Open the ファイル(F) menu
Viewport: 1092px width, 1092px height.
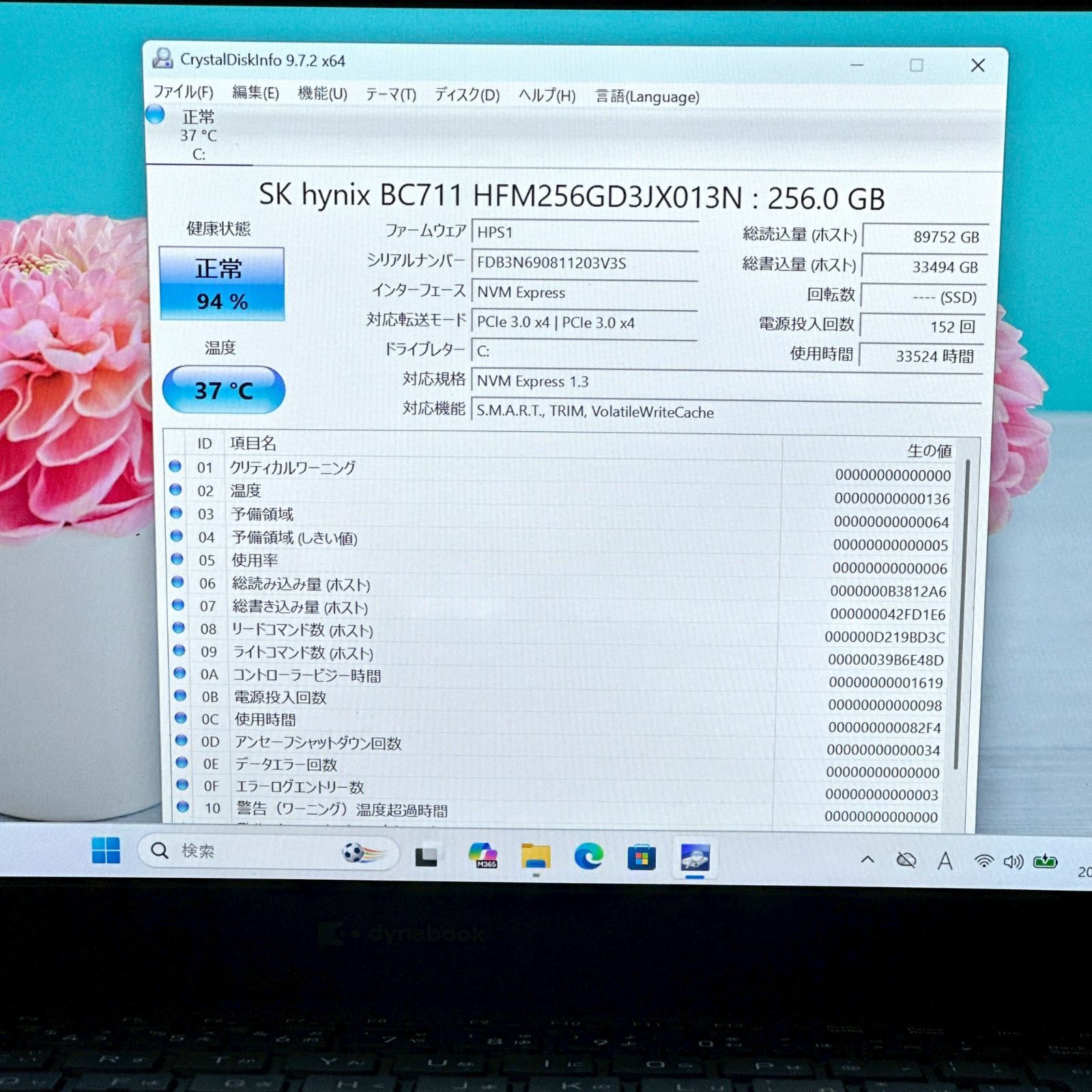[183, 92]
